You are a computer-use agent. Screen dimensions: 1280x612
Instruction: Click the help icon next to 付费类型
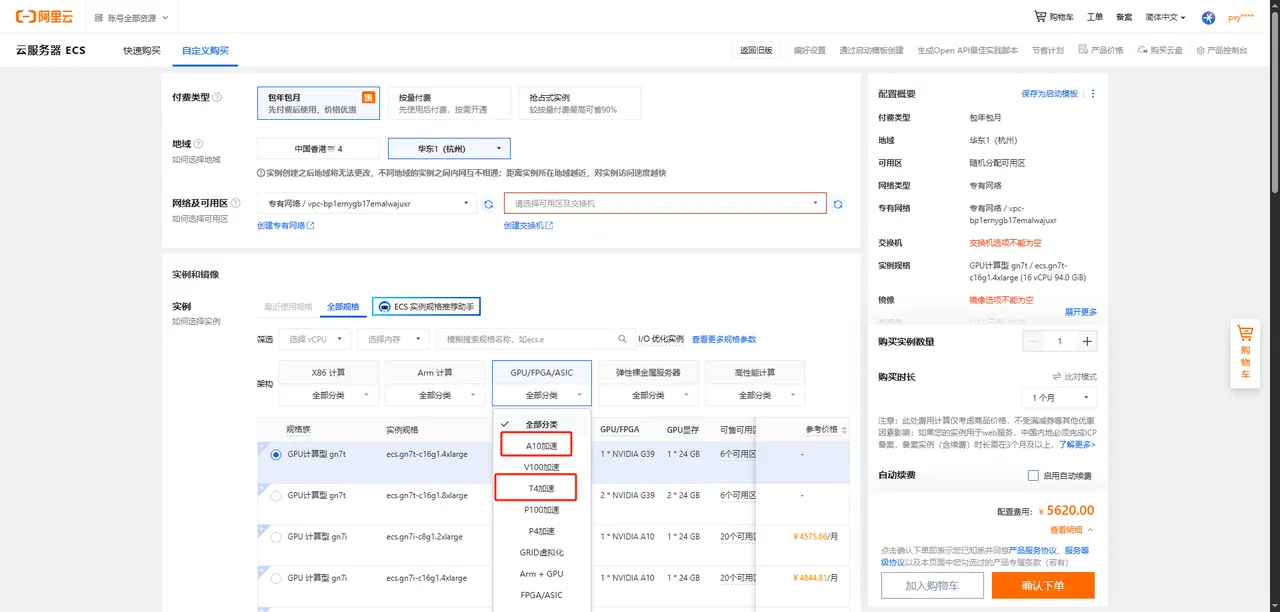tap(217, 97)
